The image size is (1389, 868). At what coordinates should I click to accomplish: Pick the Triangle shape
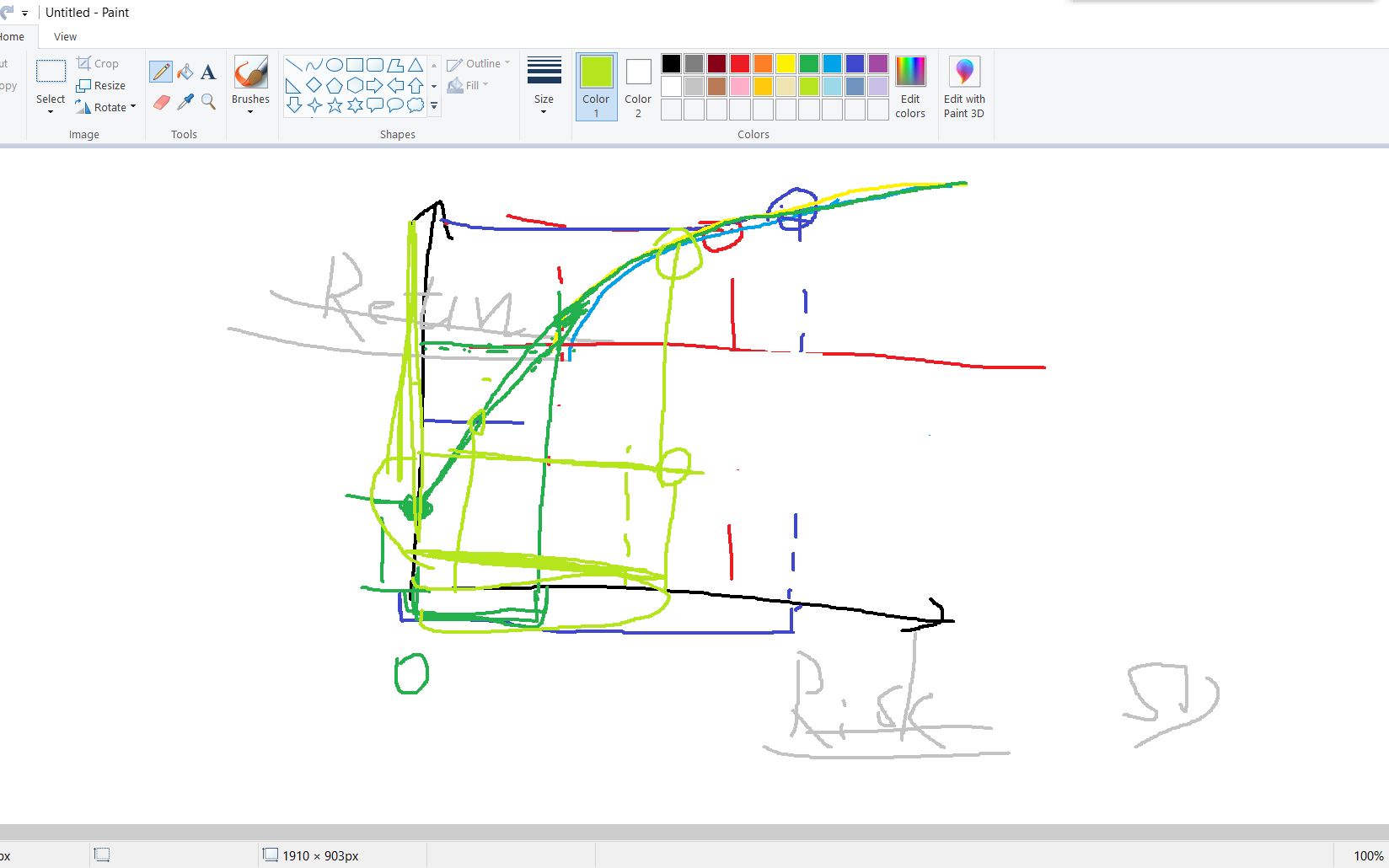pyautogui.click(x=416, y=65)
